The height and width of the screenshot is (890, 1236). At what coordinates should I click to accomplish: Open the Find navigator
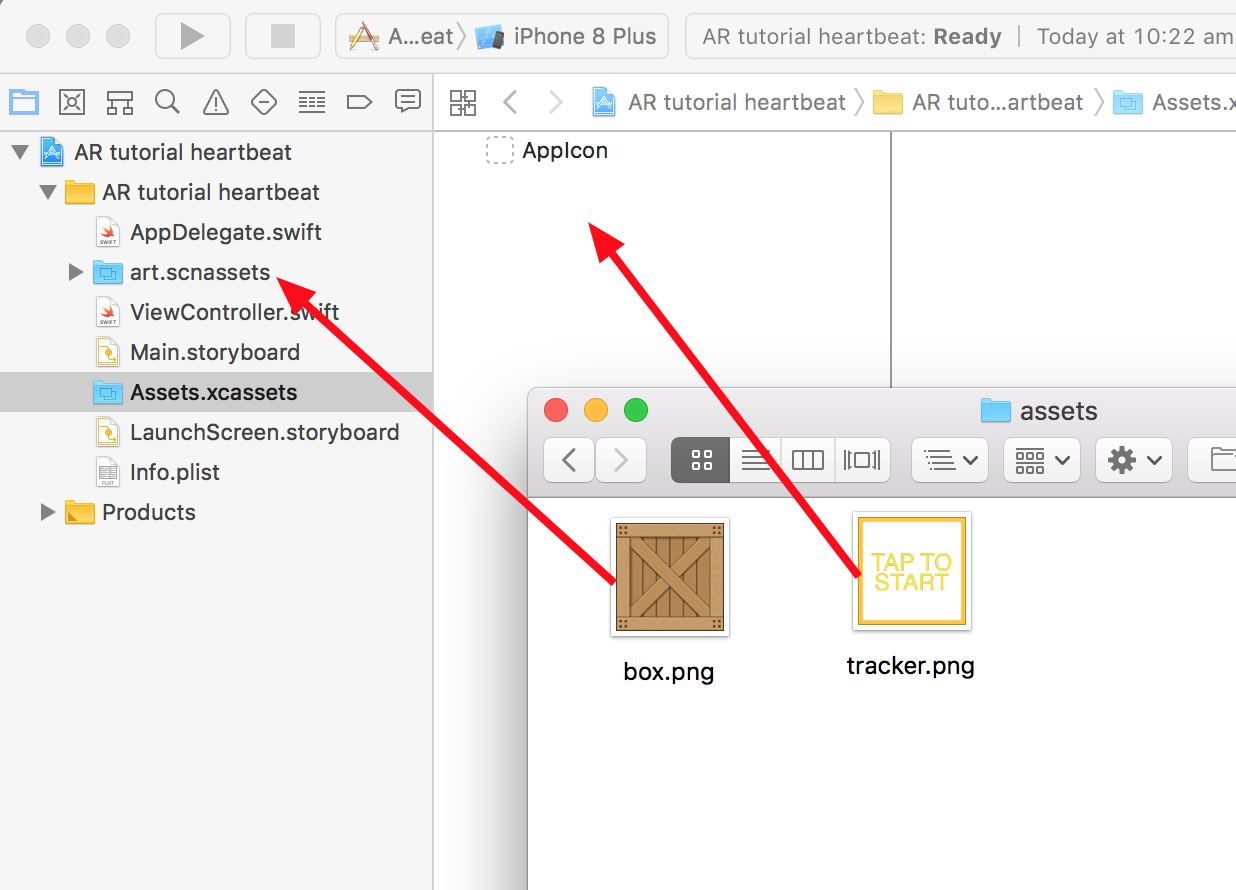(x=167, y=101)
